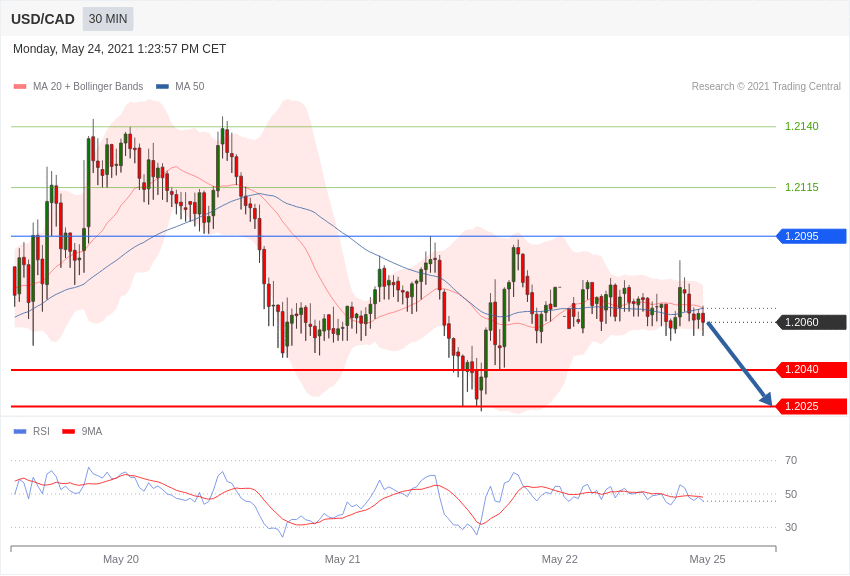Viewport: 850px width, 576px height.
Task: Click the 9MA legend label
Action: (92, 431)
